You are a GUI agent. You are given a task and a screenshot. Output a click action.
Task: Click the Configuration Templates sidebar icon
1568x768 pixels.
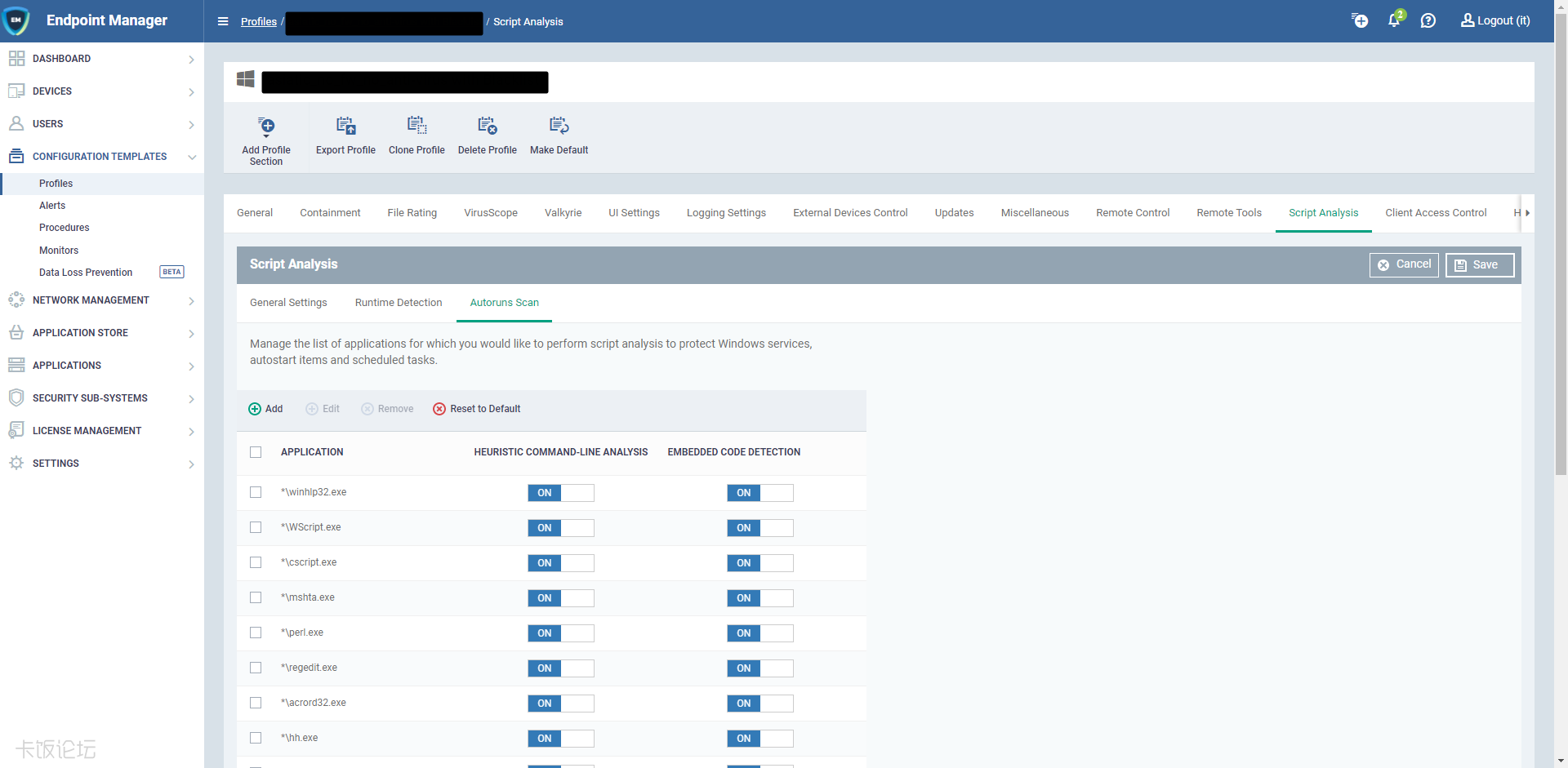(x=16, y=156)
